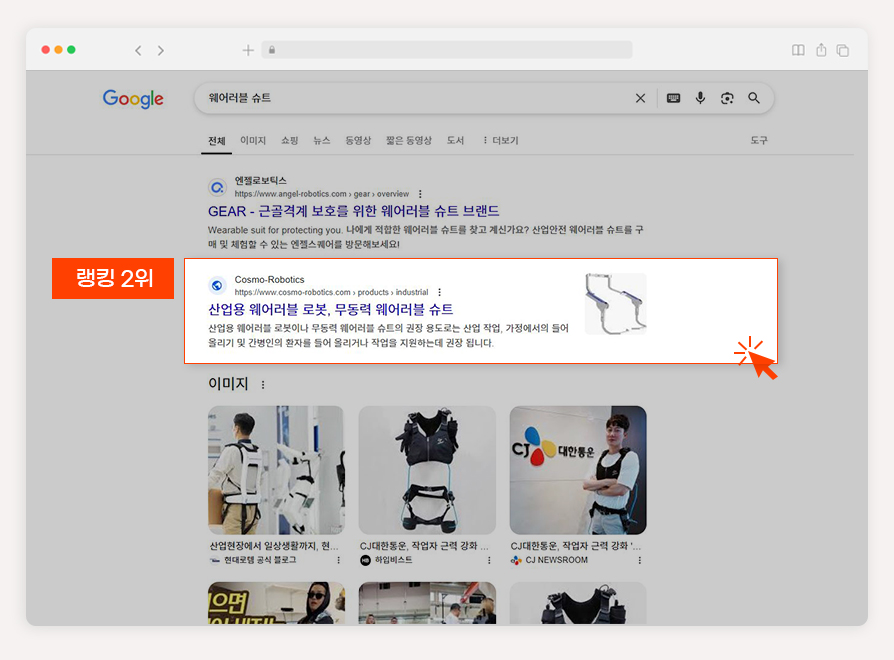Image resolution: width=894 pixels, height=660 pixels.
Task: Go back with the browser back arrow
Action: [x=138, y=50]
